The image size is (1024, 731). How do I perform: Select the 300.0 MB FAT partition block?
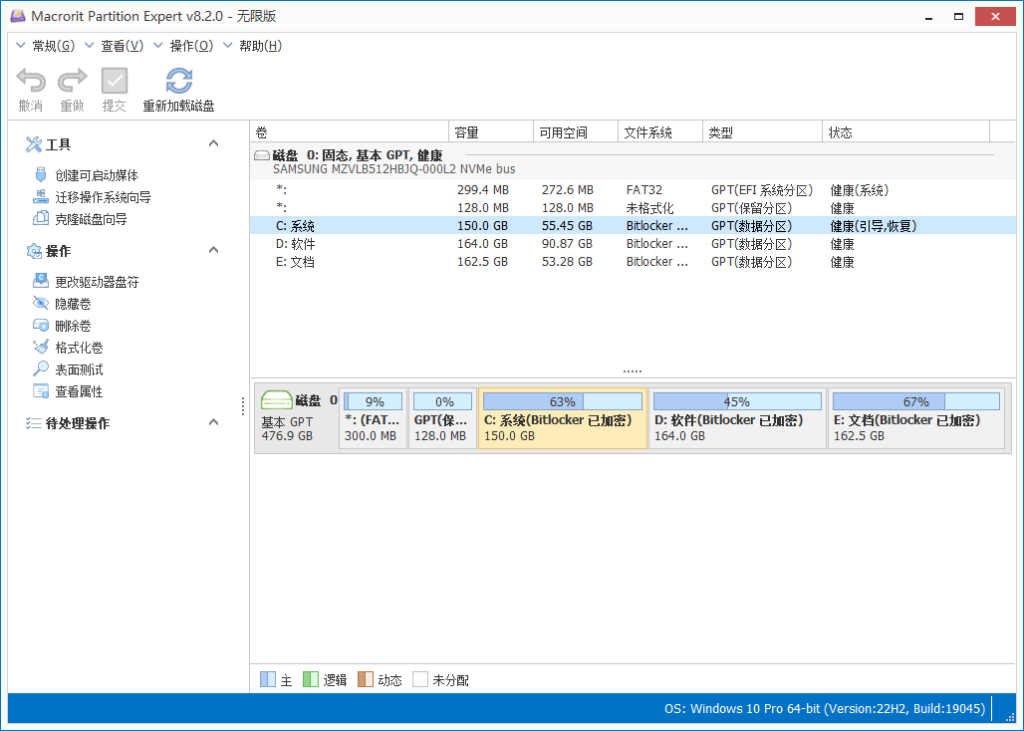coord(373,418)
